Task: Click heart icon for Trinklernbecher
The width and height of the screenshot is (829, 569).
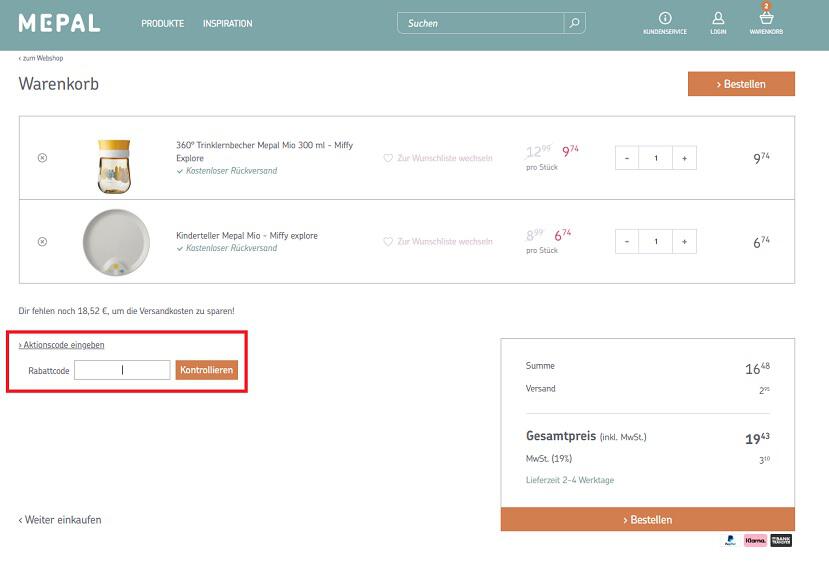Action: (388, 158)
